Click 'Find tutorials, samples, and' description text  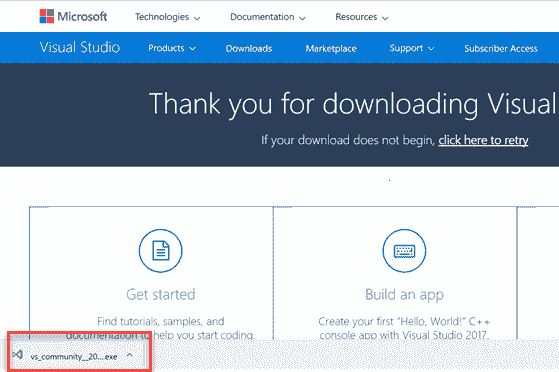tap(161, 321)
